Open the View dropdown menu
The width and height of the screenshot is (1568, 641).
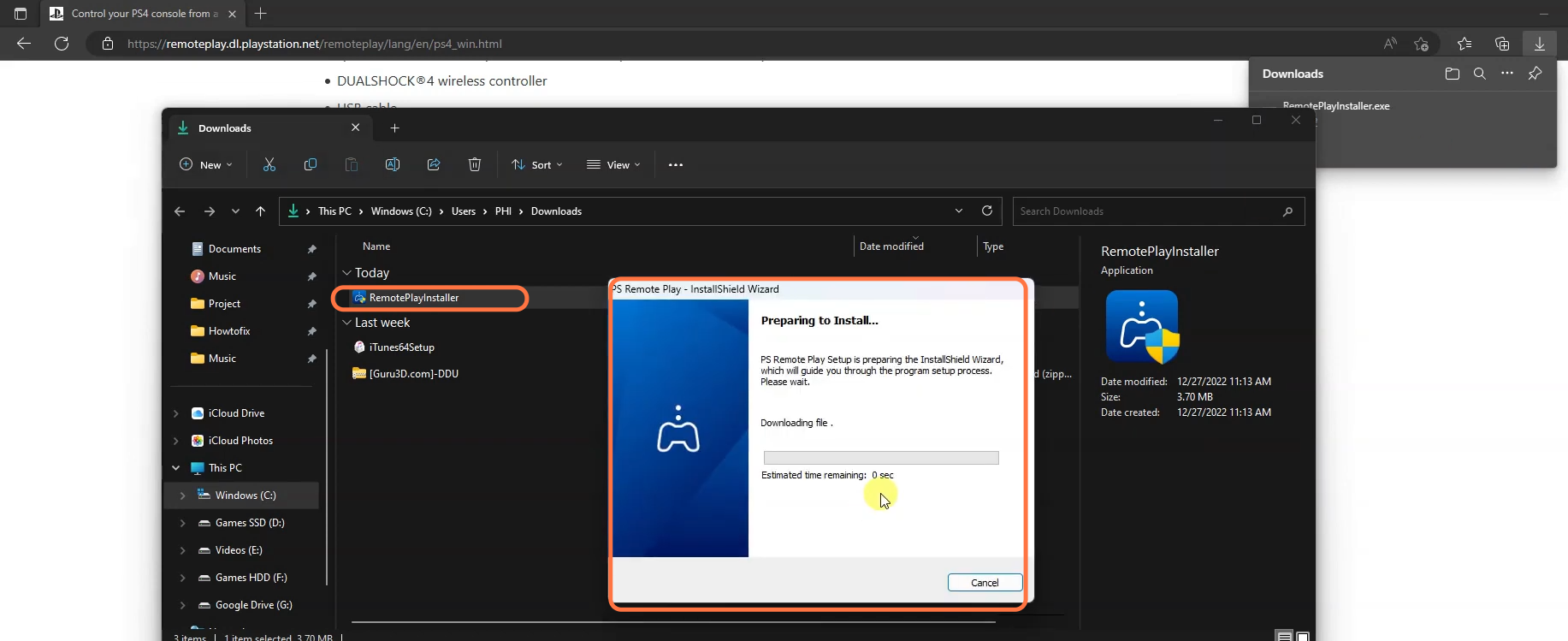(x=614, y=164)
